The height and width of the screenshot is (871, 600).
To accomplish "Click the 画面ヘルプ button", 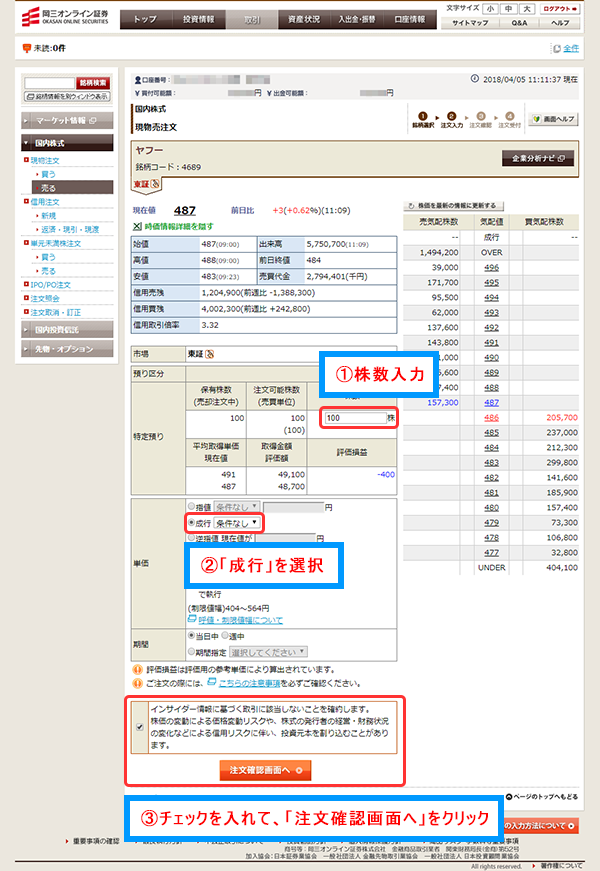I will point(553,119).
